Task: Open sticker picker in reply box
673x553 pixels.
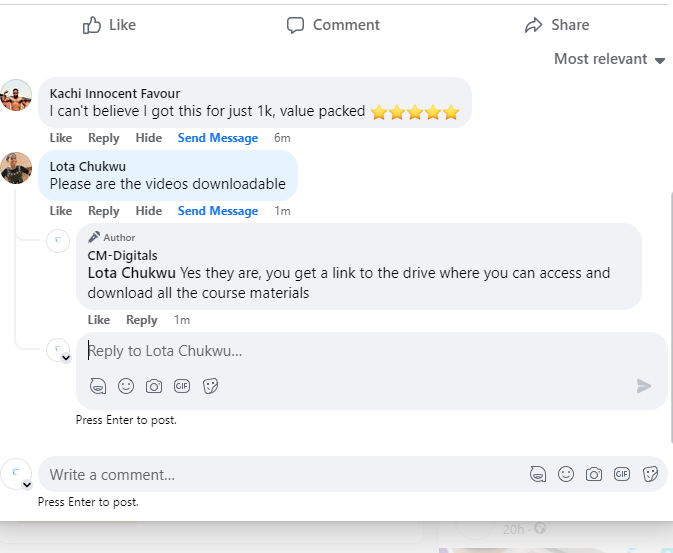Action: 210,386
